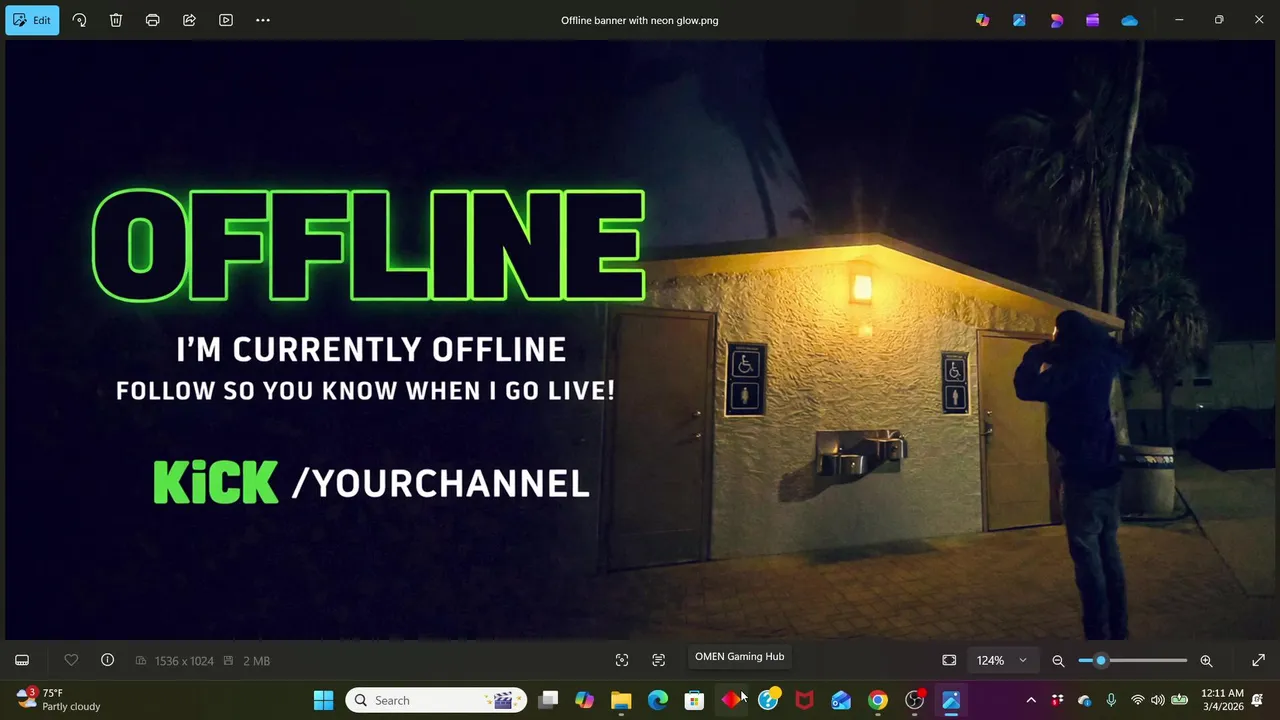Viewport: 1280px width, 720px height.
Task: Zoom in with the plus magnifier
Action: point(1206,660)
